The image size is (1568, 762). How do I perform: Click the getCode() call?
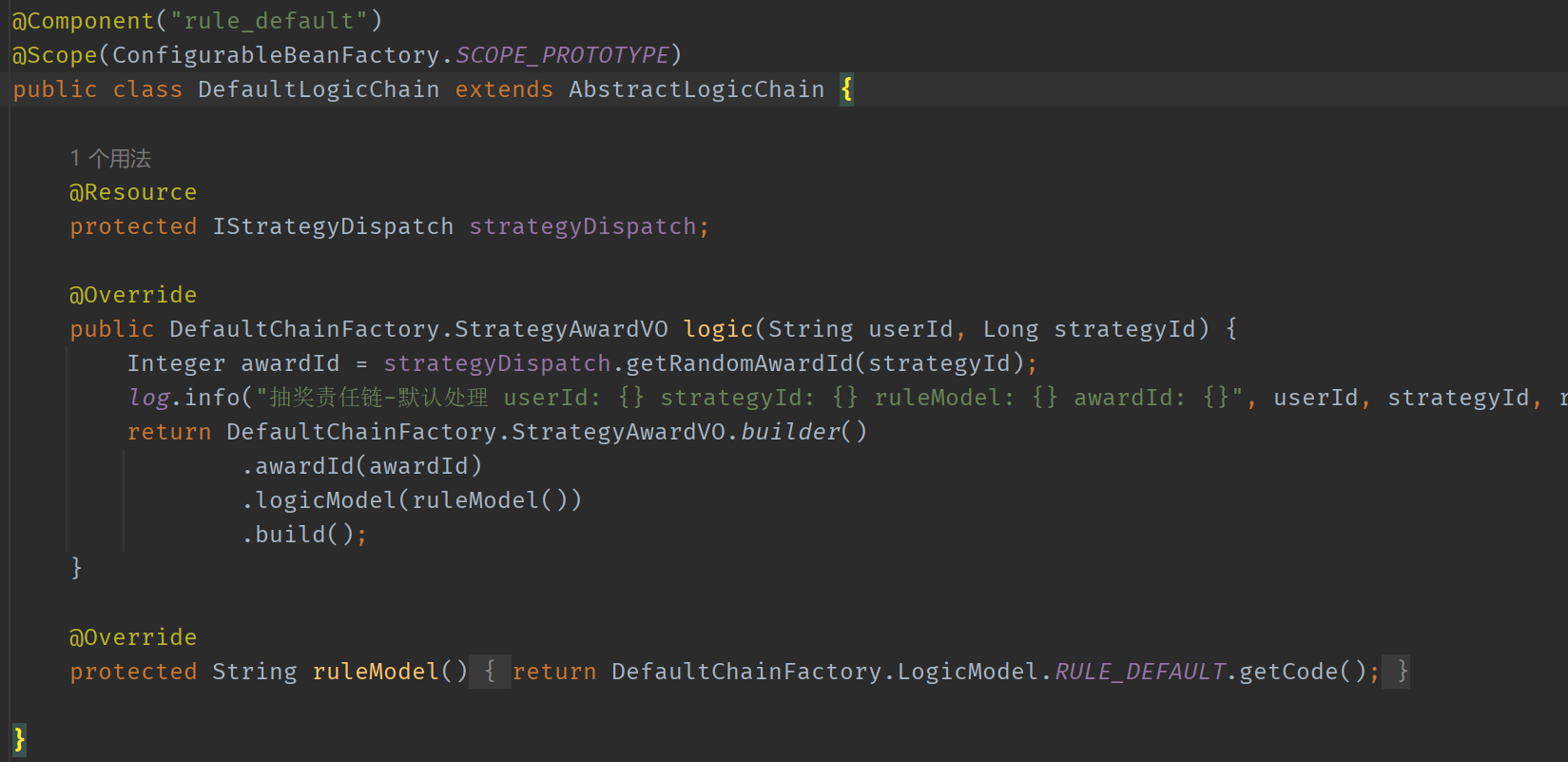(1303, 672)
